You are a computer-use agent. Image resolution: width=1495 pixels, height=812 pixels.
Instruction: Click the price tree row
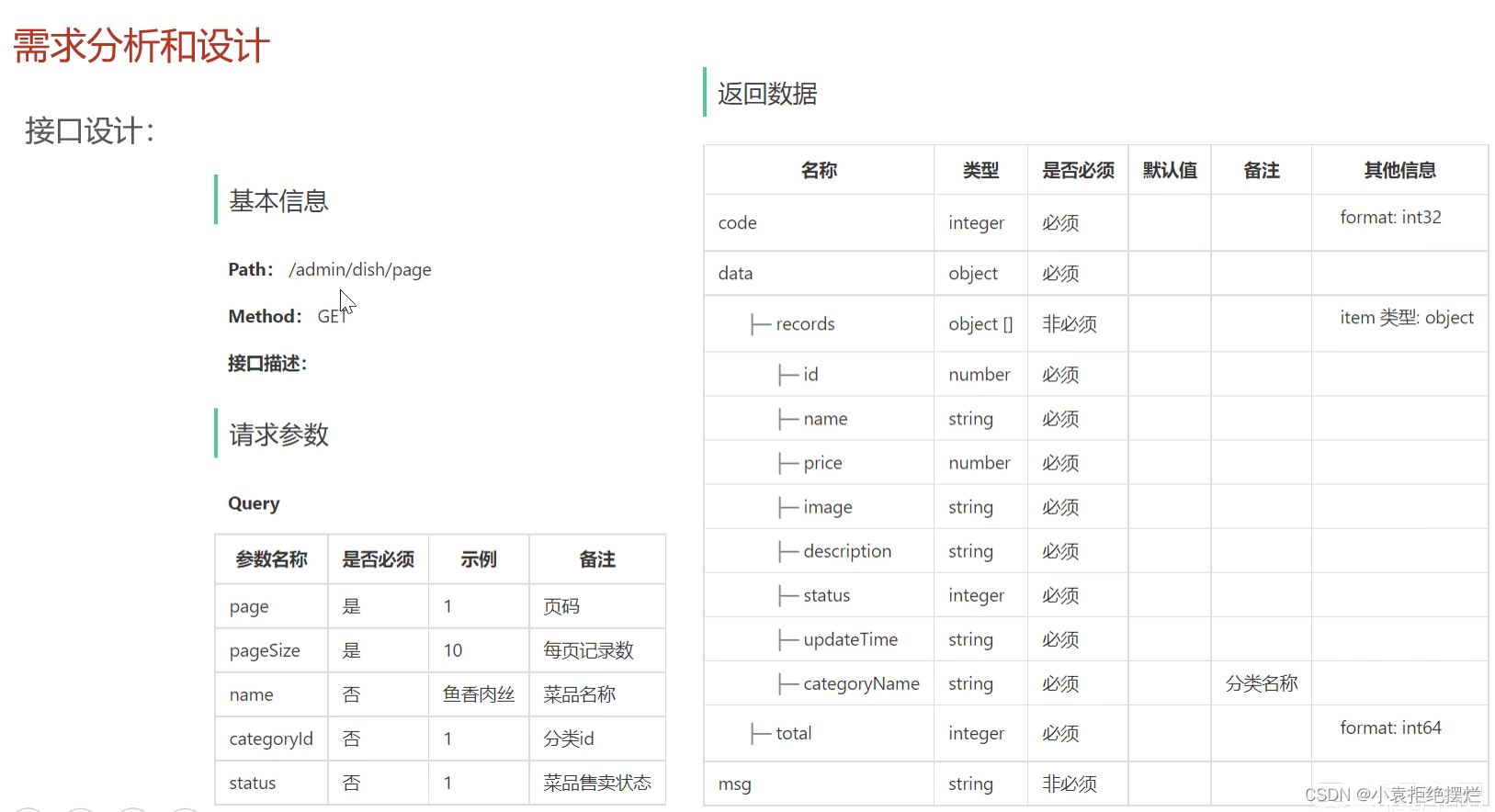click(x=810, y=462)
